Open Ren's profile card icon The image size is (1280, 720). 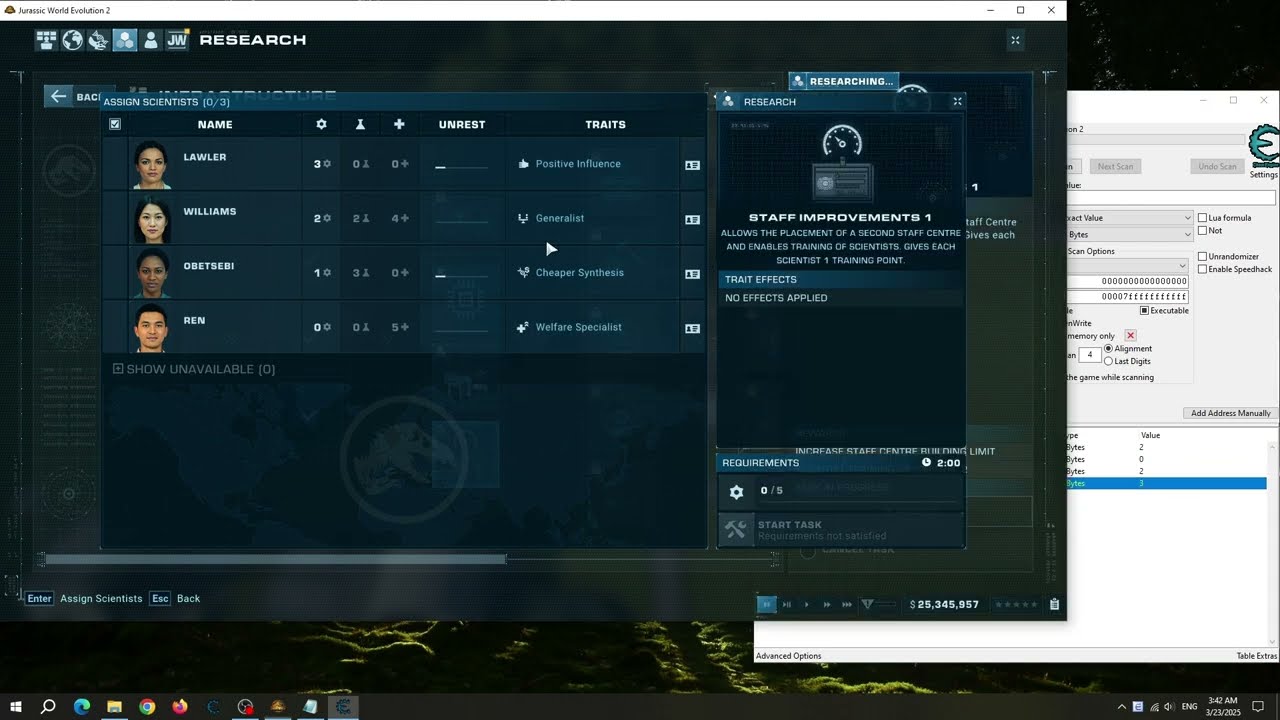[x=692, y=328]
